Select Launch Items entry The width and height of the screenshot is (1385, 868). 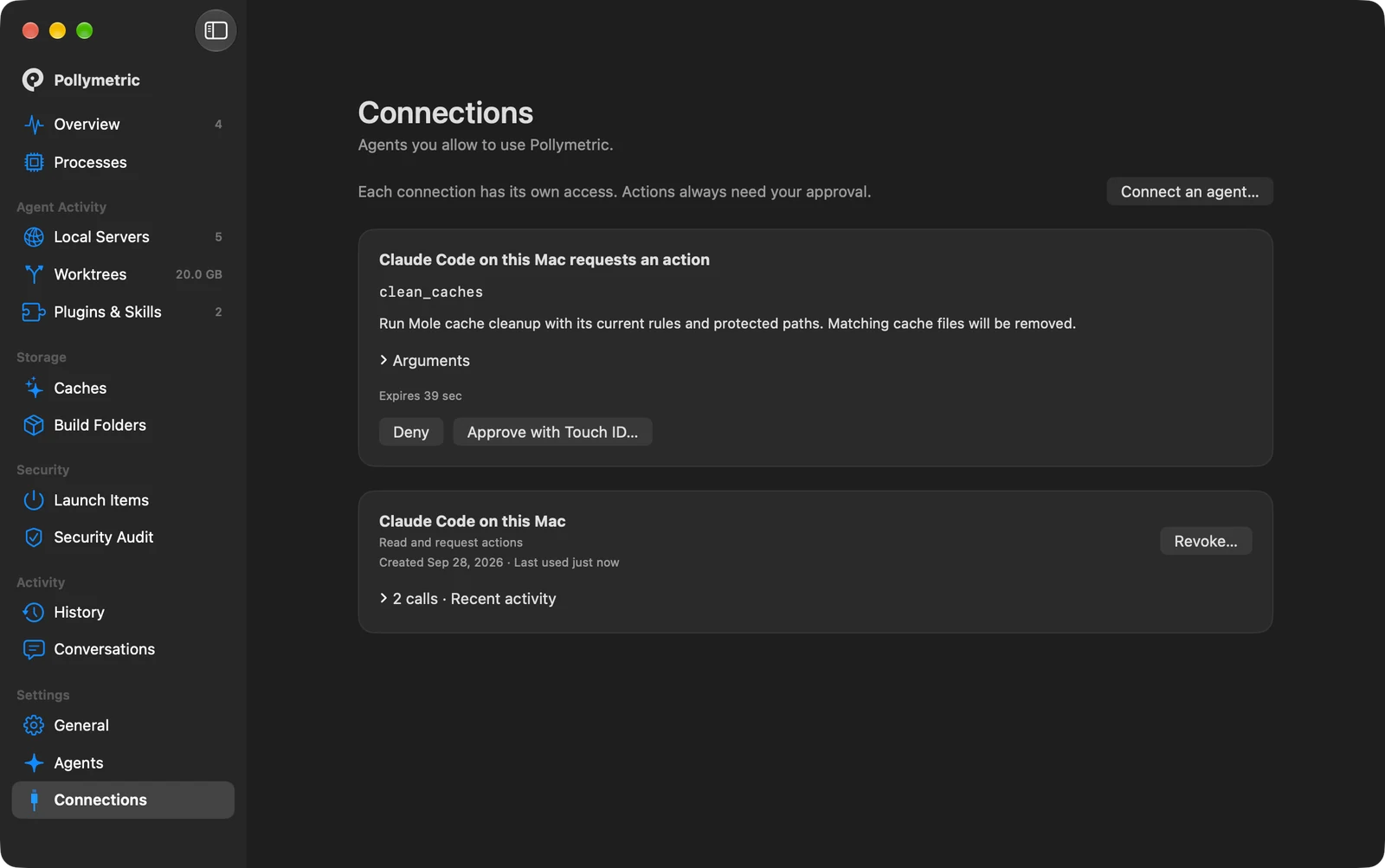123,500
